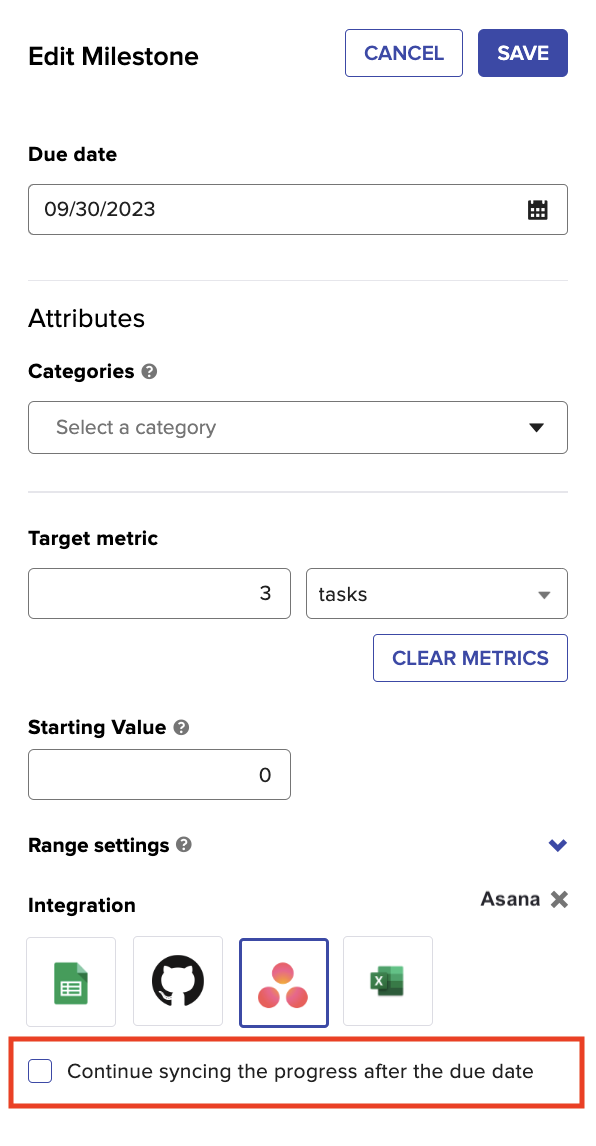
Task: Click the SAVE button
Action: click(523, 53)
